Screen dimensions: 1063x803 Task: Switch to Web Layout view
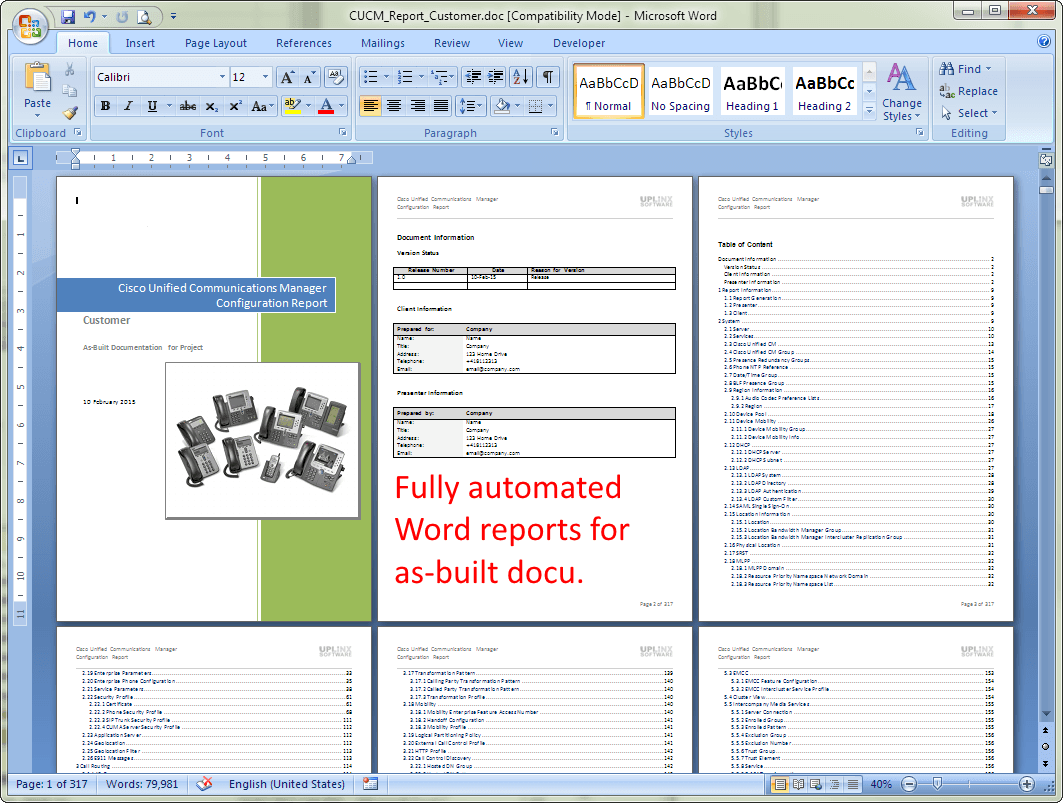(816, 785)
